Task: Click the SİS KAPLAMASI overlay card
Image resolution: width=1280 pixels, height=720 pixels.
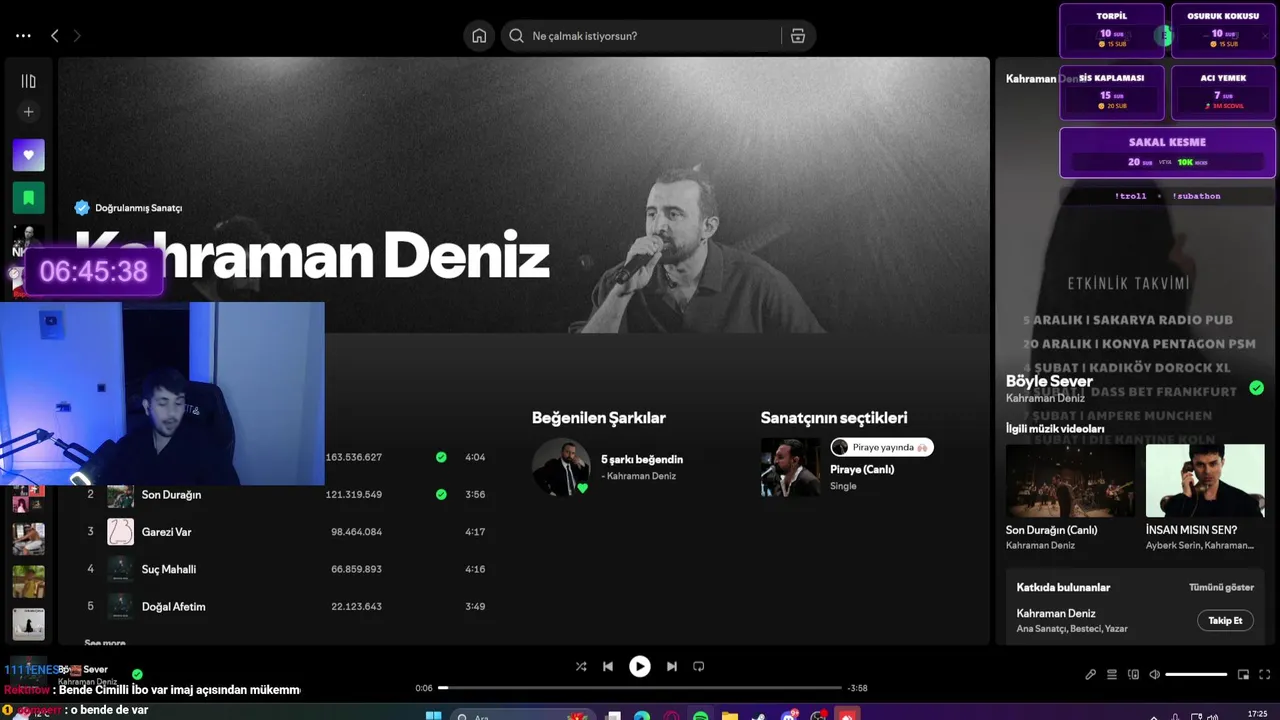Action: [1112, 92]
